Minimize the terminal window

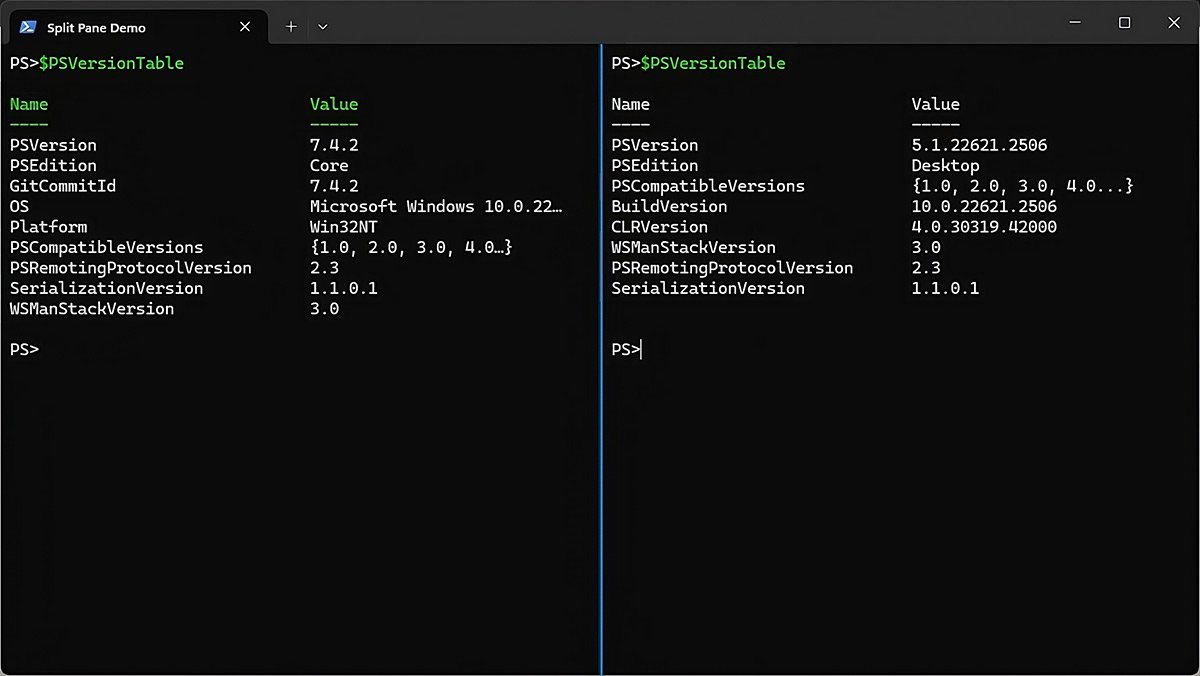tap(1075, 23)
